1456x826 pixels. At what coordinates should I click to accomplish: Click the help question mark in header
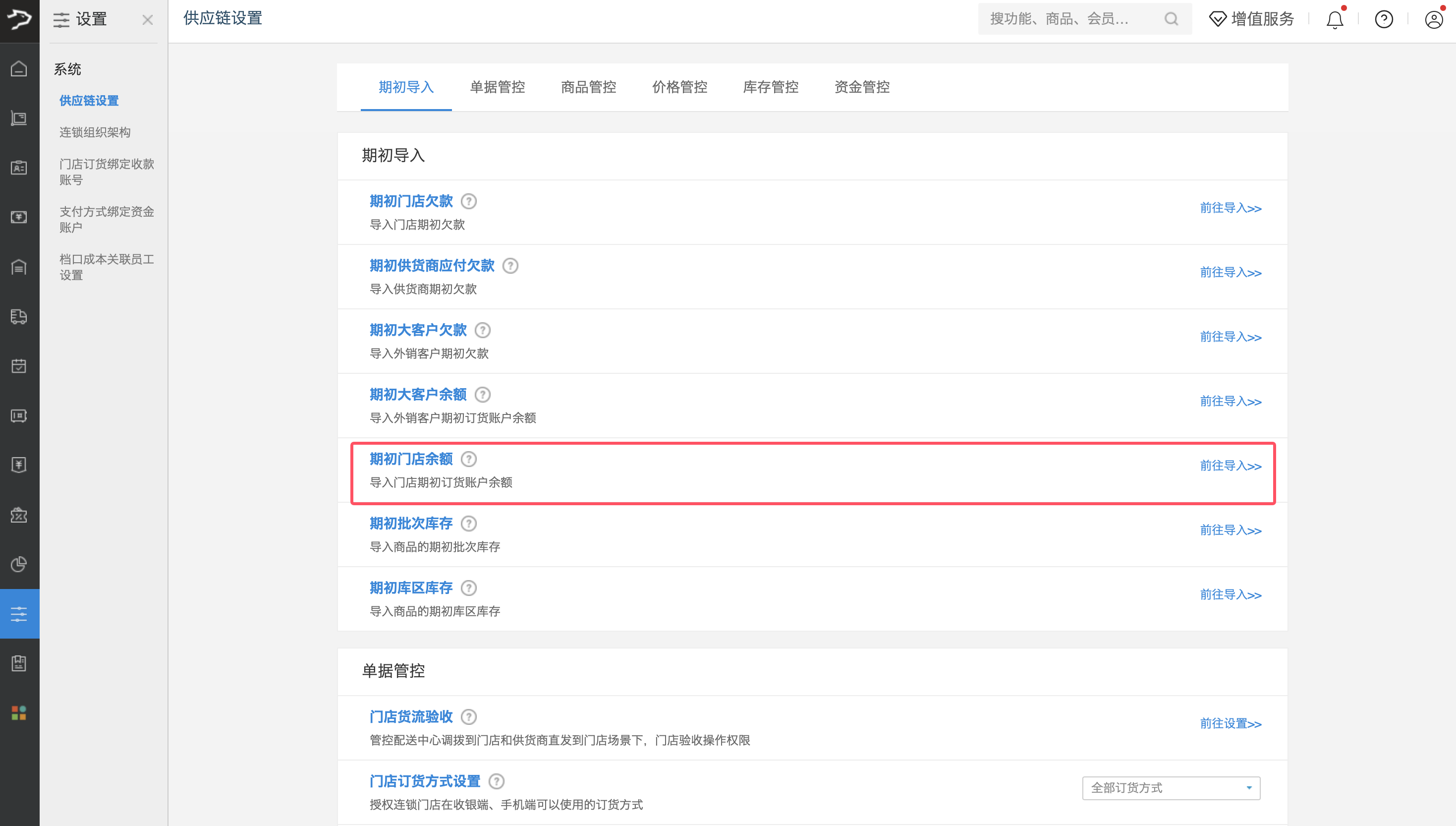[1384, 20]
